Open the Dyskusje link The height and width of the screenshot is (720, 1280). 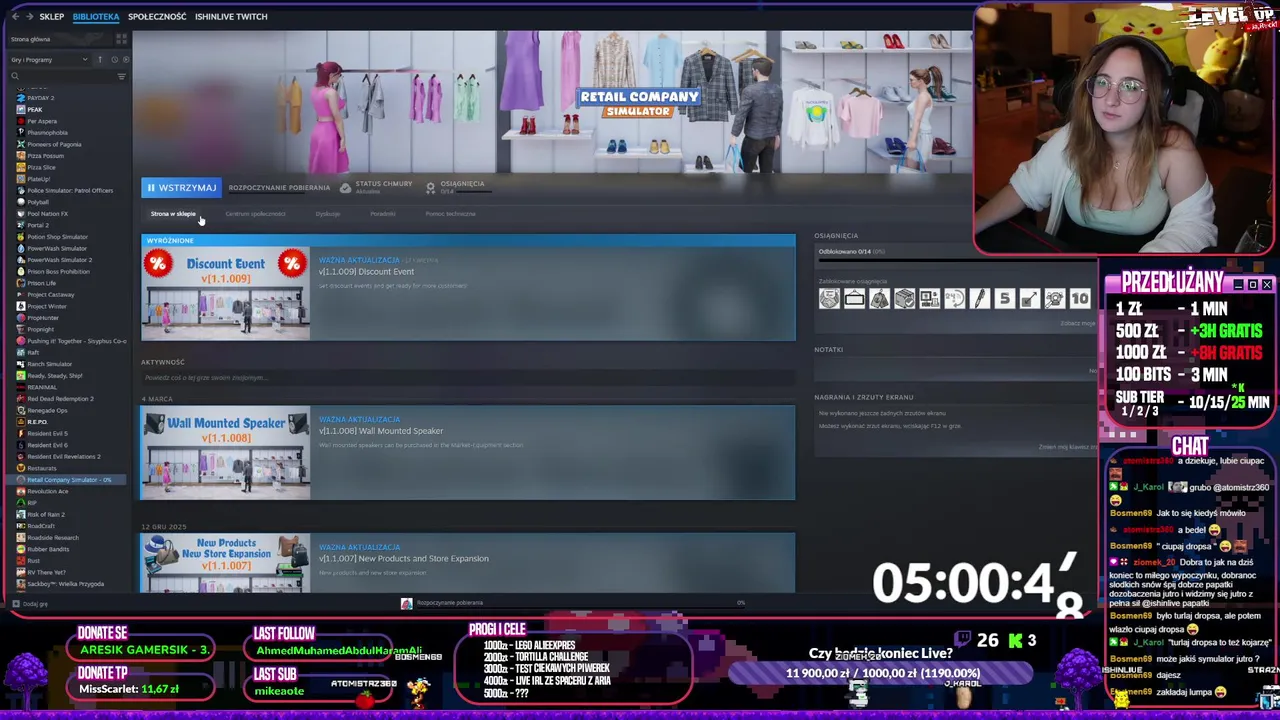click(328, 214)
